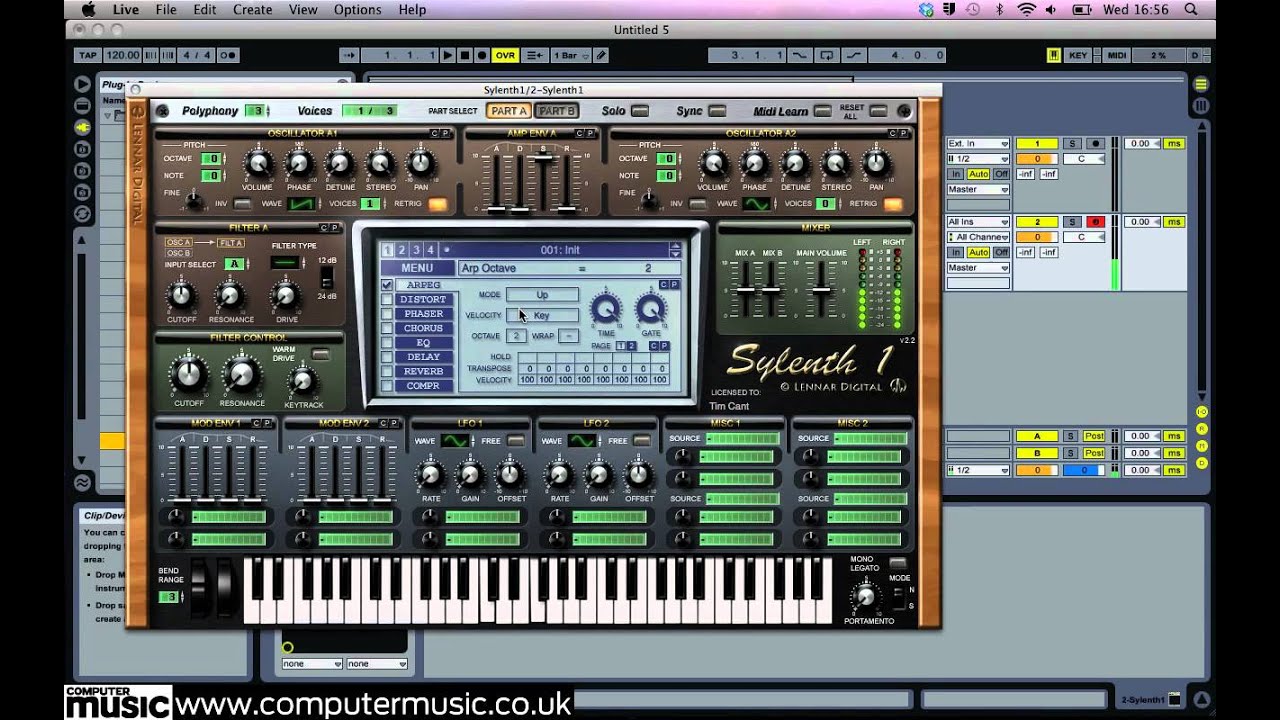Viewport: 1280px width, 720px height.
Task: Open the Options menu
Action: [x=357, y=9]
